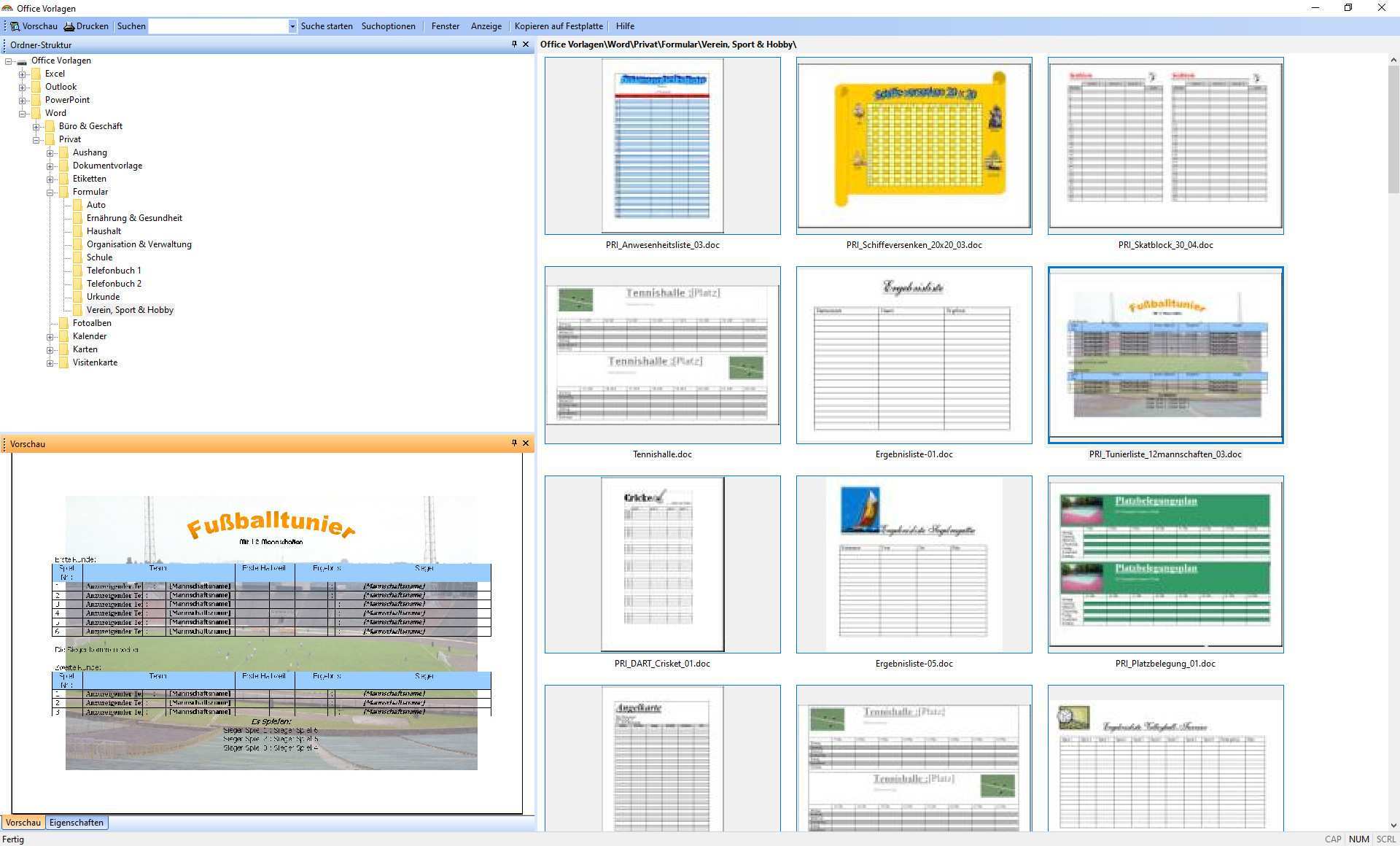Image resolution: width=1400 pixels, height=846 pixels.
Task: Close the Vorschau preview panel
Action: (x=526, y=443)
